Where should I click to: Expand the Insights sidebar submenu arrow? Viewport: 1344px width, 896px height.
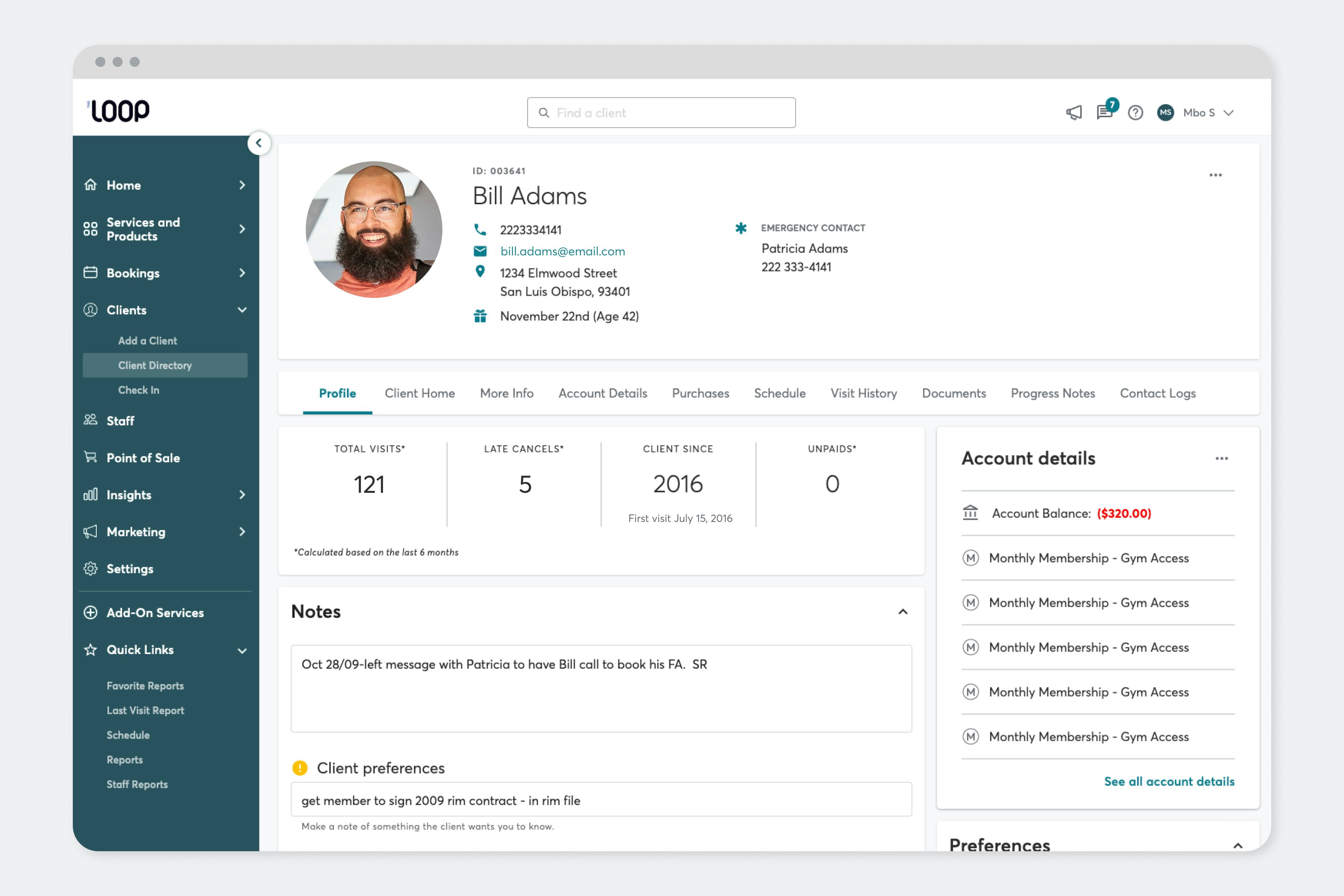(x=242, y=495)
